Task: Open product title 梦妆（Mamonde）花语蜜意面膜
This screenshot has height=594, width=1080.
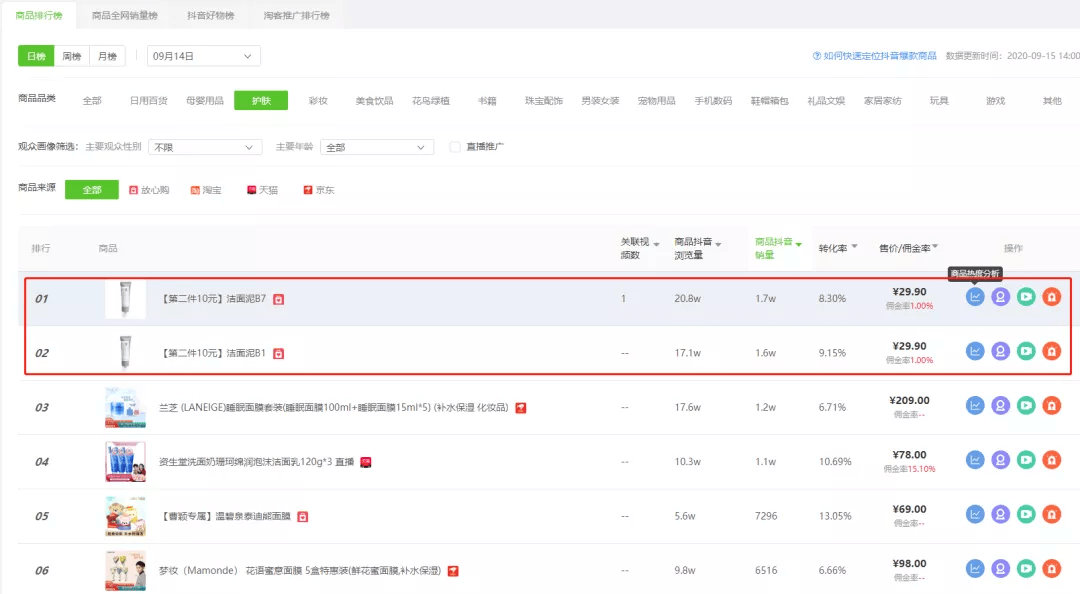Action: tap(300, 571)
